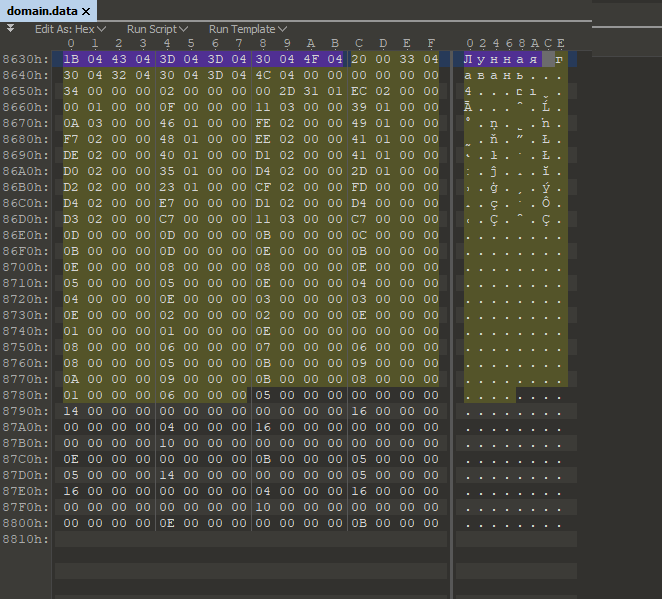Close the domain.data tab
Viewport: 662px width, 599px height.
point(86,11)
